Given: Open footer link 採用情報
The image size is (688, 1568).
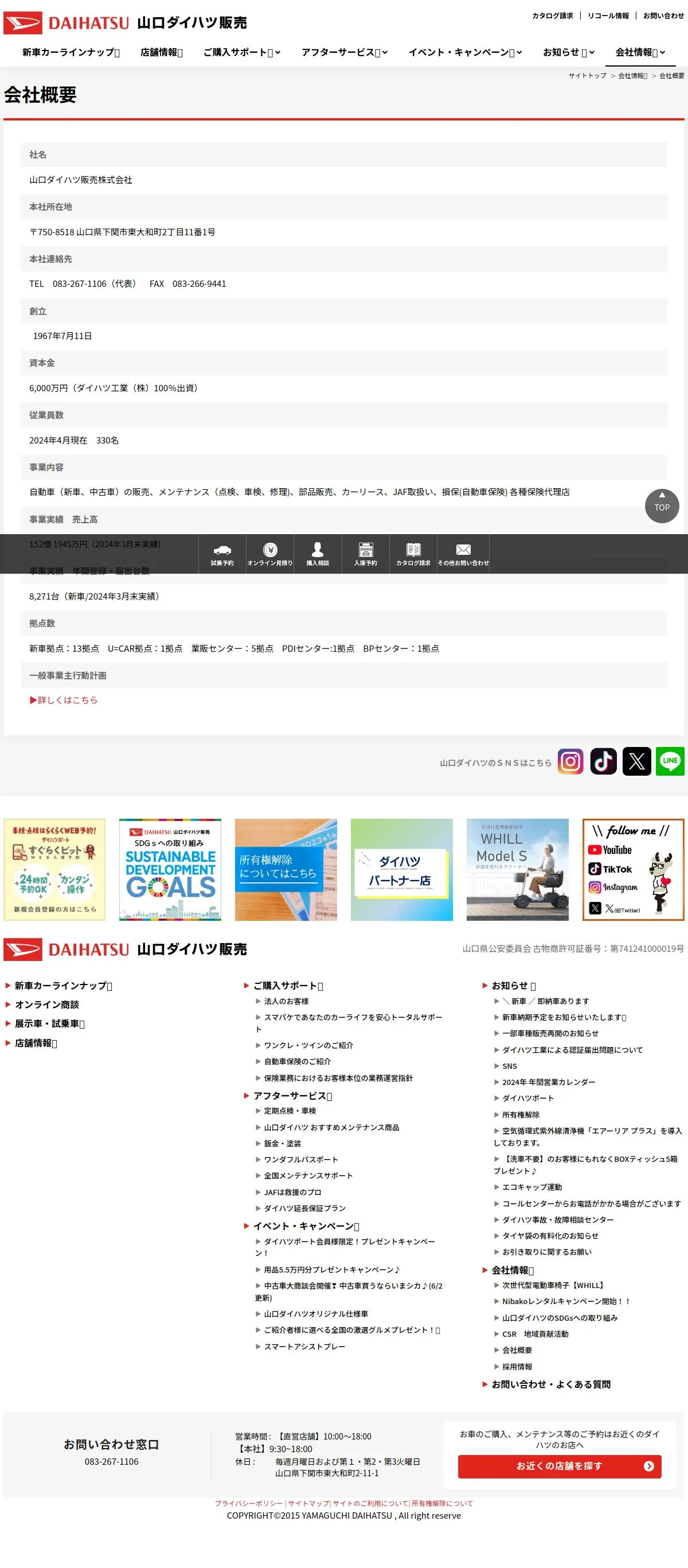Looking at the screenshot, I should point(517,1367).
